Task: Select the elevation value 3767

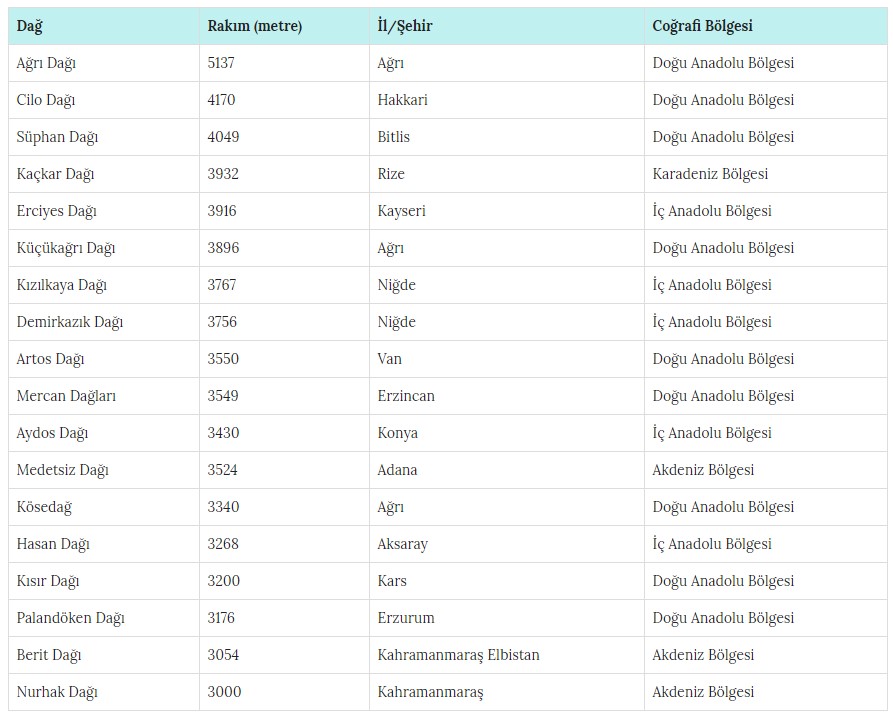Action: pyautogui.click(x=222, y=285)
